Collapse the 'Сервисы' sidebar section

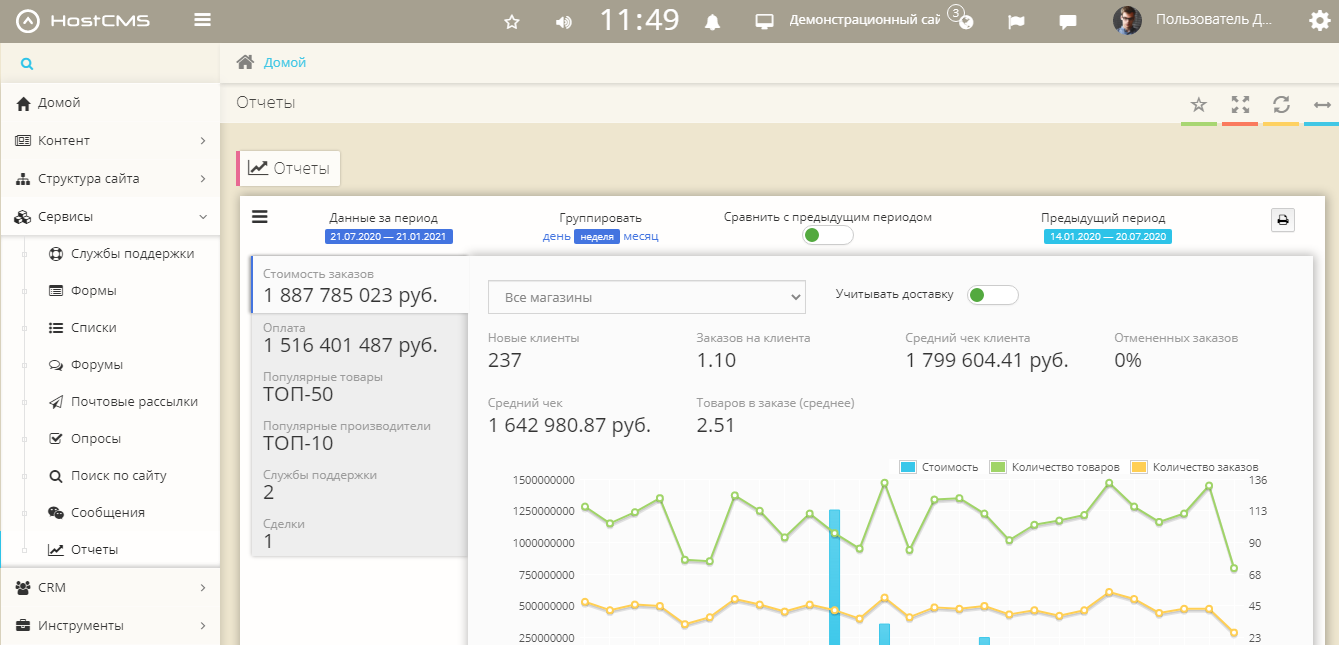click(x=110, y=216)
